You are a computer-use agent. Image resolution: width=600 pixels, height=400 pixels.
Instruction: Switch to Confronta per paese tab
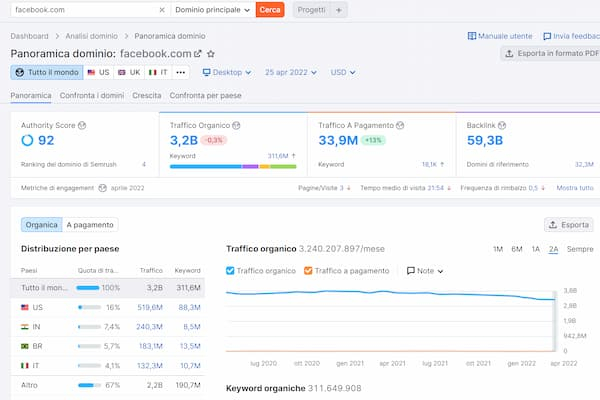[205, 95]
